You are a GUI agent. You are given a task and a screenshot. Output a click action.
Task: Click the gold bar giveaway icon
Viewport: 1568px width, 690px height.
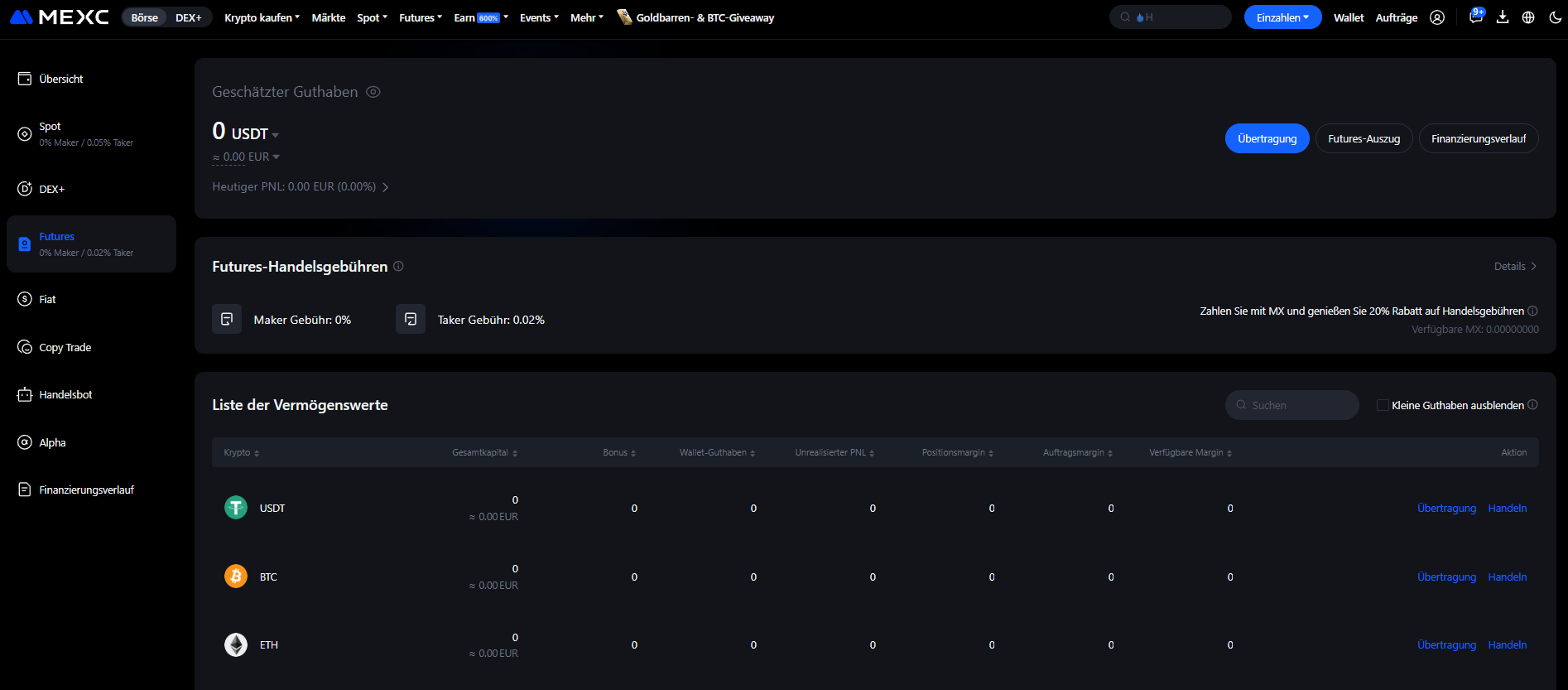pyautogui.click(x=624, y=17)
